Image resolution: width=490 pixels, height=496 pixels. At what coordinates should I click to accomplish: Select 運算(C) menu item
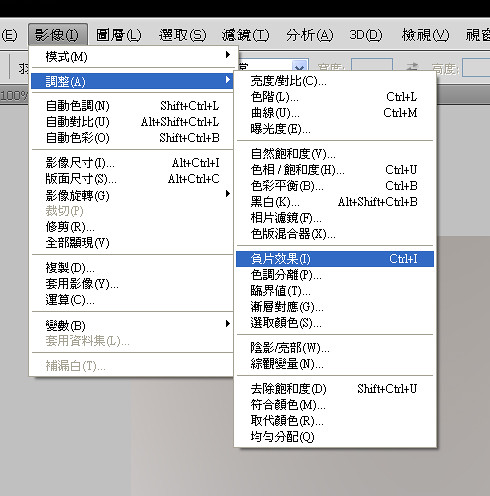132,300
